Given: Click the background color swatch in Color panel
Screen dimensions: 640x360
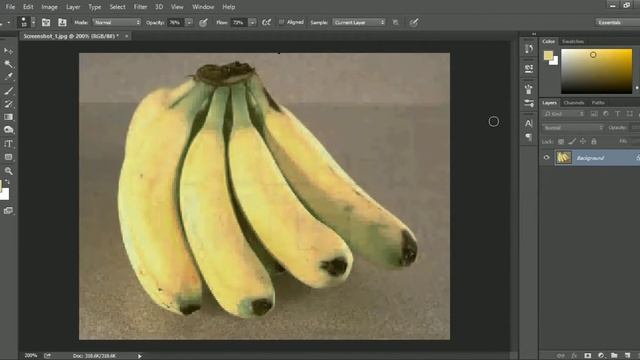Looking at the screenshot, I should pos(554,61).
